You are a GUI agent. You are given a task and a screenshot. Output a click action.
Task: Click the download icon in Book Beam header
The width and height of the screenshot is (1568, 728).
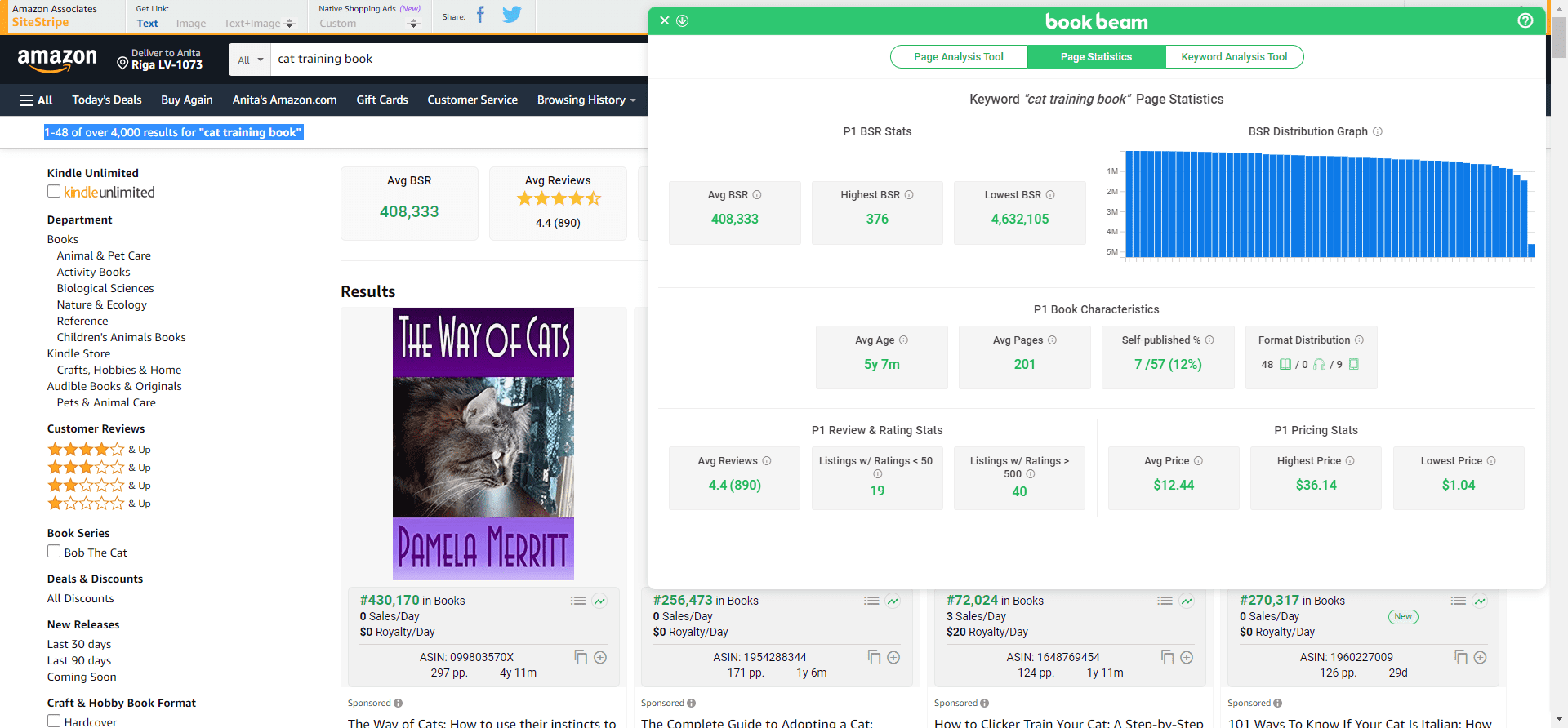683,20
